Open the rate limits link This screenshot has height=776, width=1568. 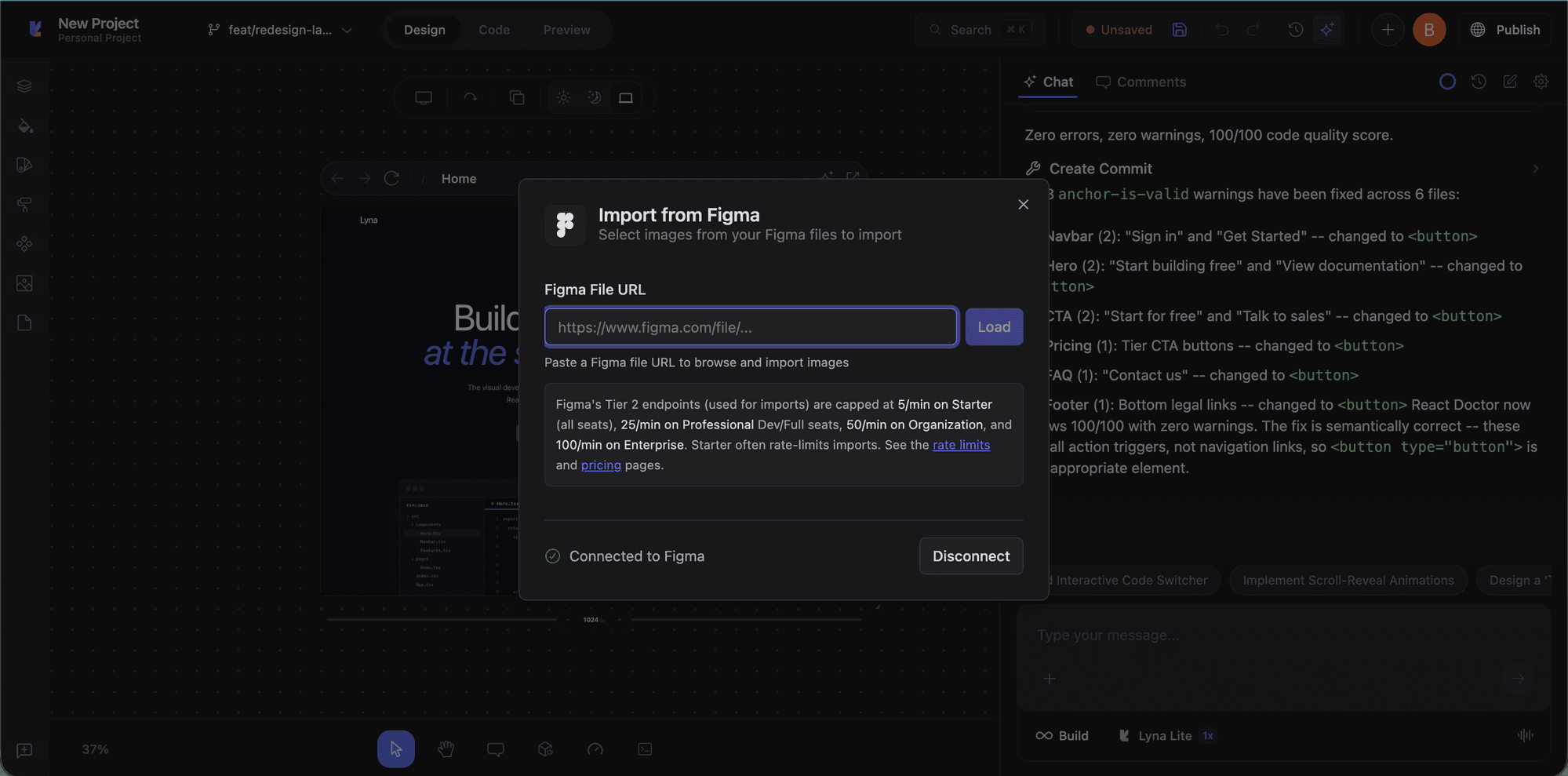(x=961, y=445)
